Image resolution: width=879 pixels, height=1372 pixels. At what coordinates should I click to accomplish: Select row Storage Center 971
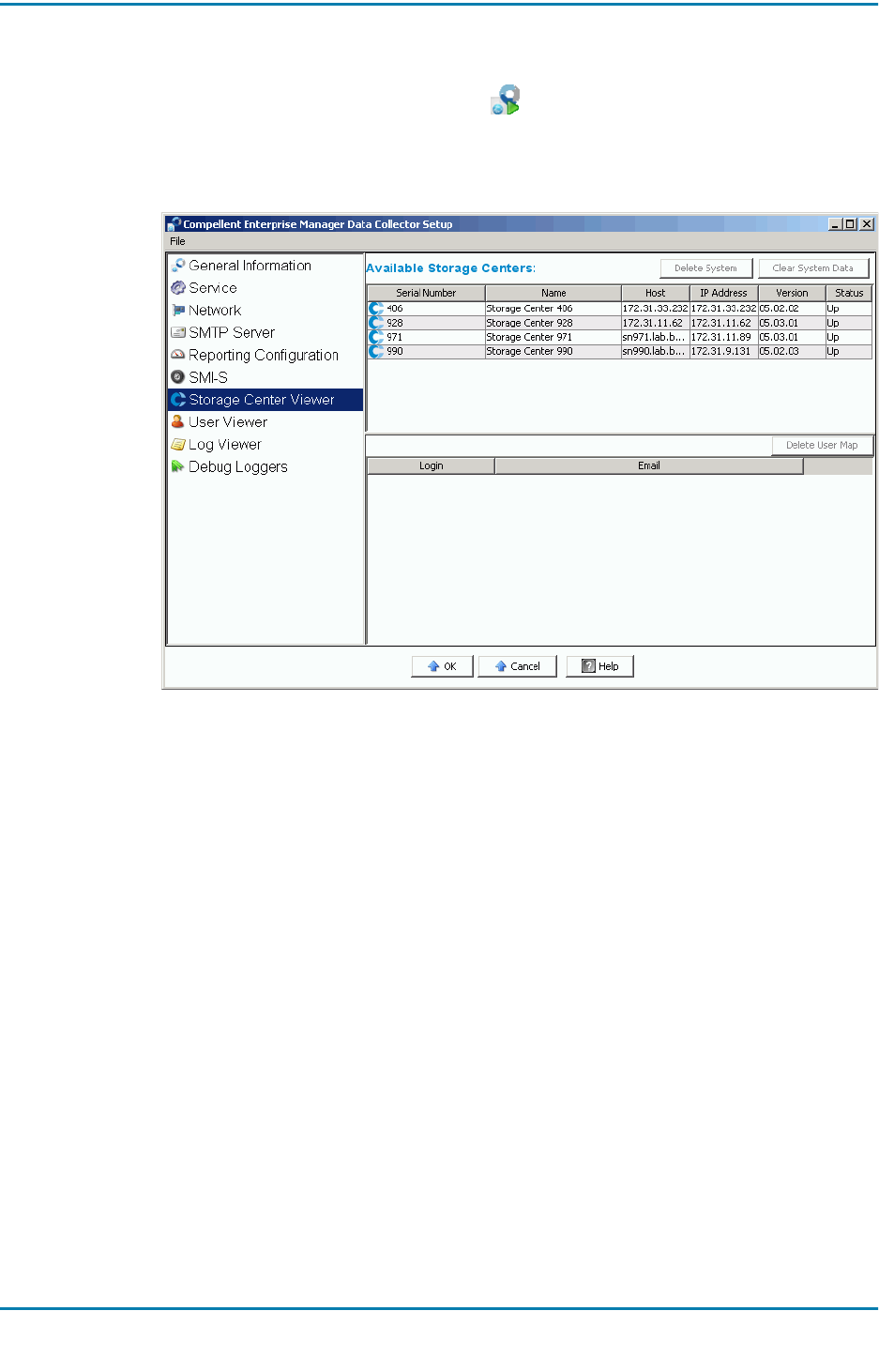click(x=619, y=337)
